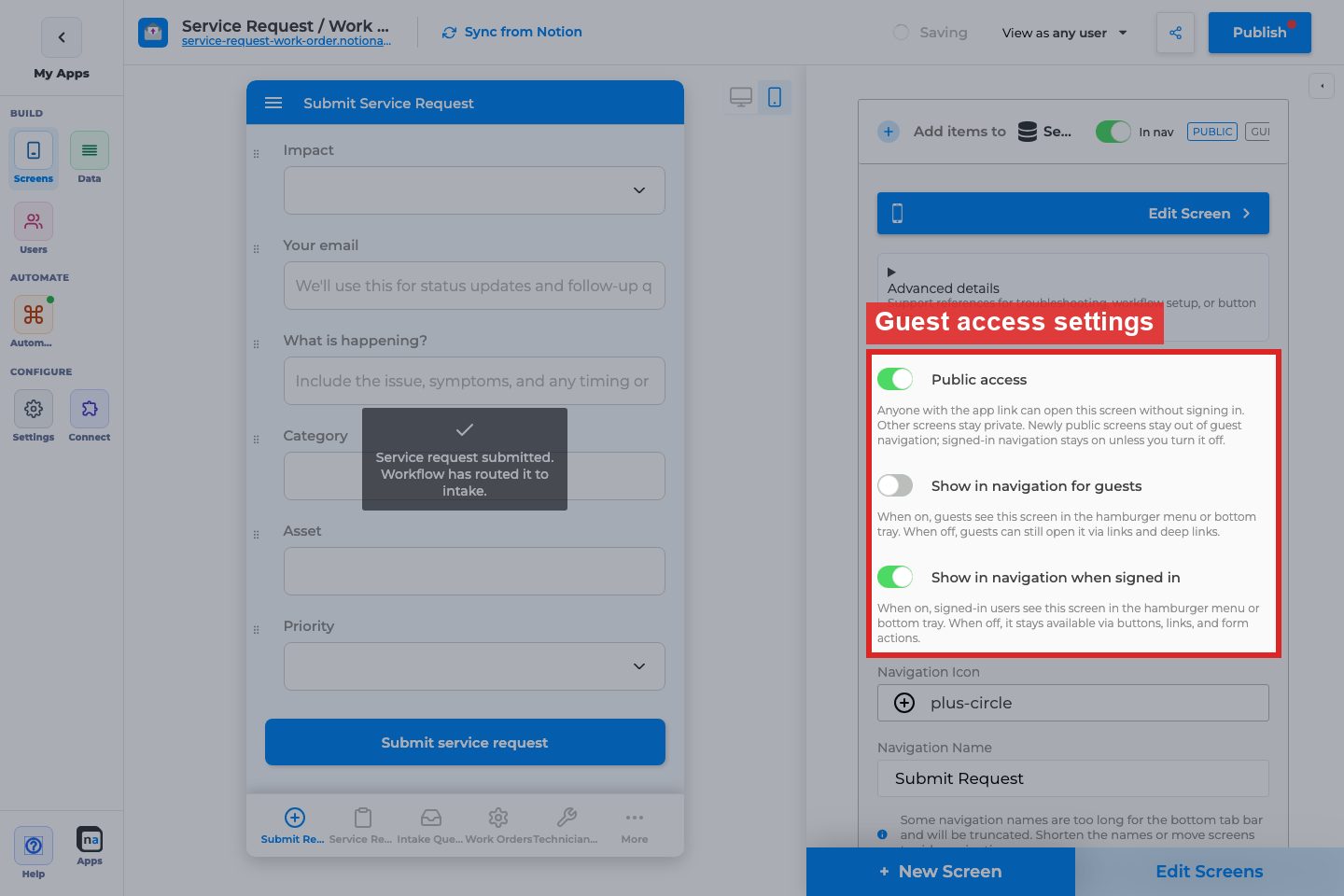Click Sync from Notion

point(511,32)
